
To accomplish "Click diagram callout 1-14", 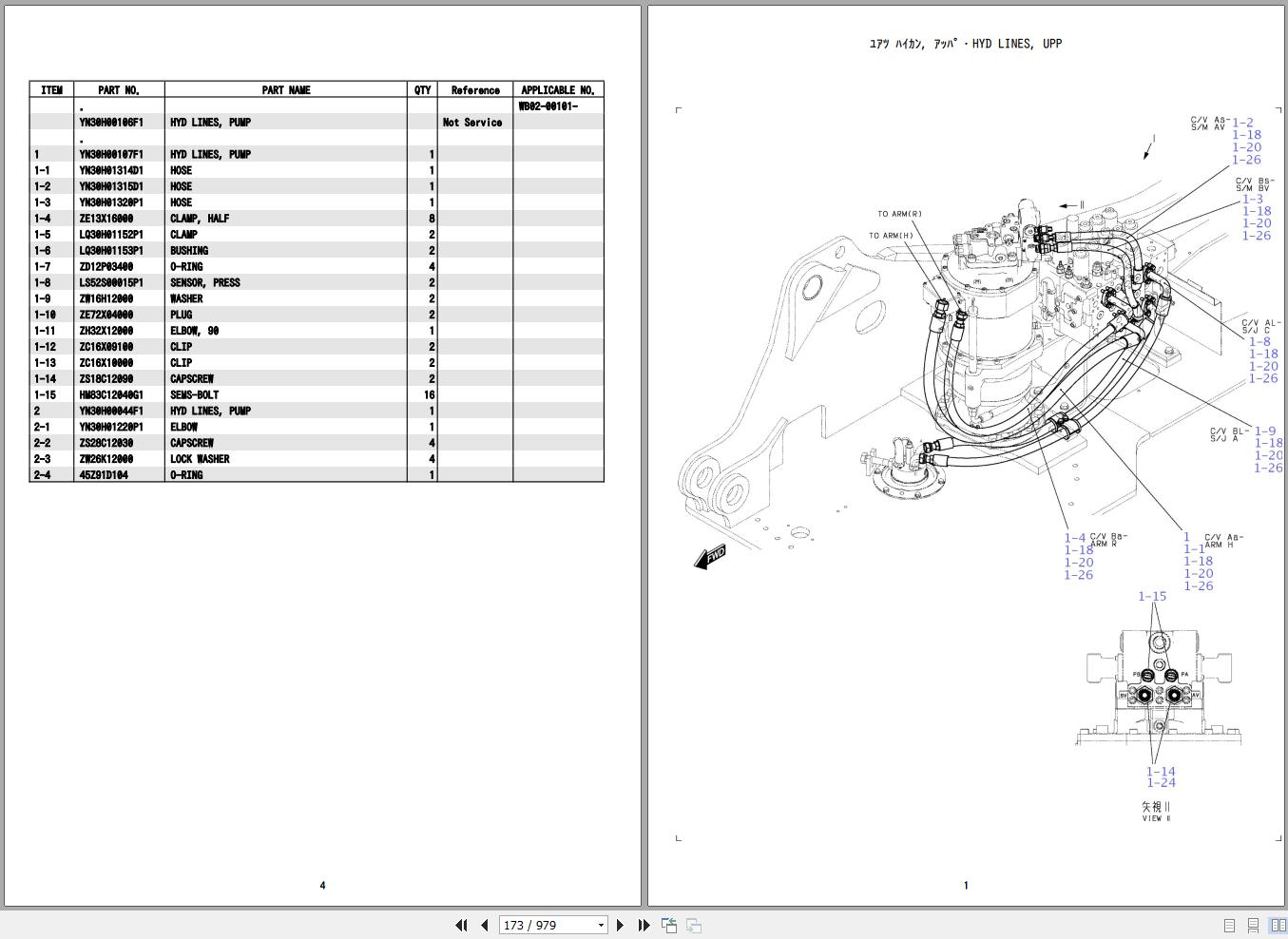I will coord(1161,772).
